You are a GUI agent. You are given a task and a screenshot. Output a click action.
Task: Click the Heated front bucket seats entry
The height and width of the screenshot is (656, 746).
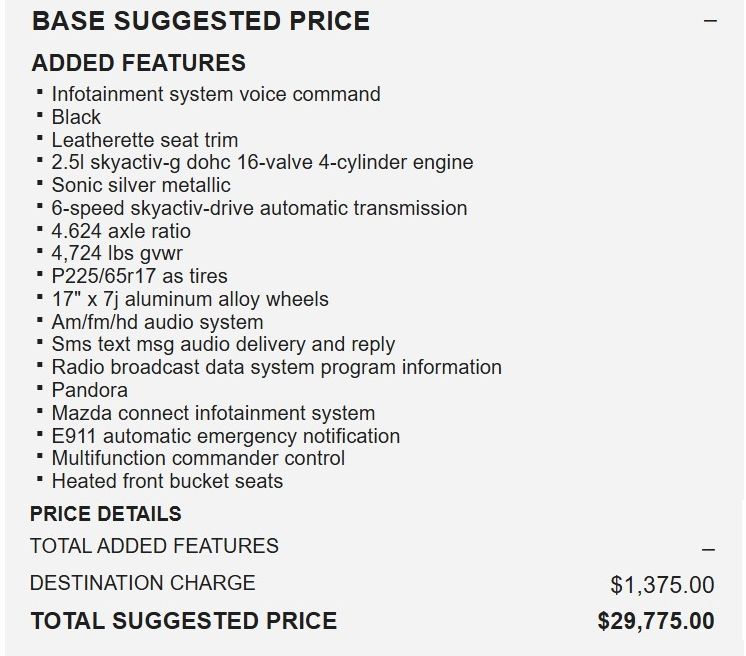[x=167, y=481]
